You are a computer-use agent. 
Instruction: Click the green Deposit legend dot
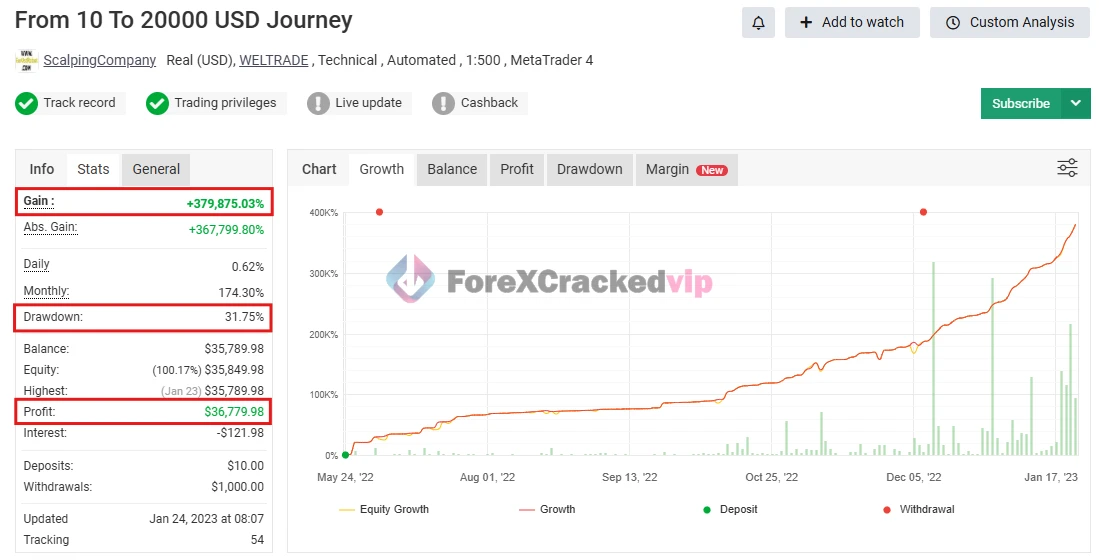tap(707, 509)
